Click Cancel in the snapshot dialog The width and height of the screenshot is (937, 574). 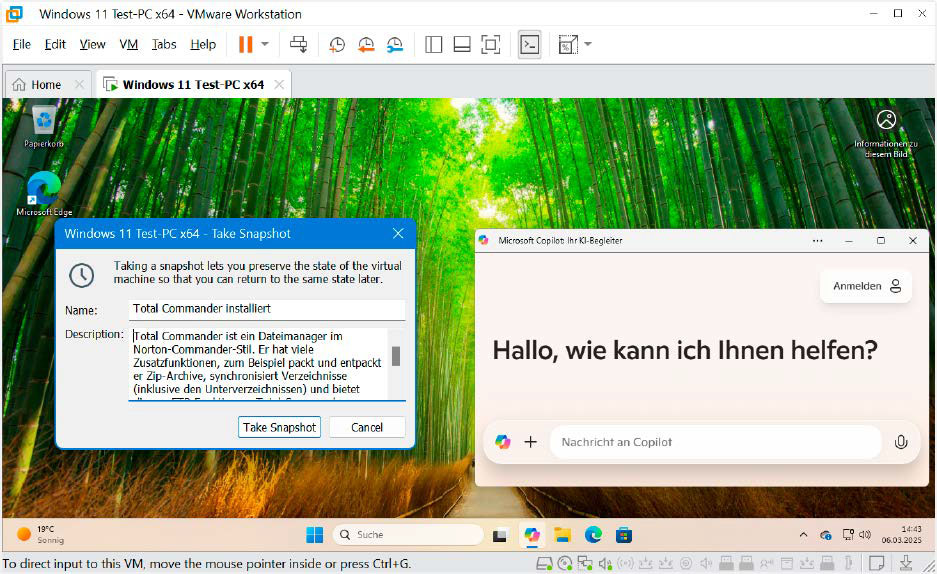367,427
